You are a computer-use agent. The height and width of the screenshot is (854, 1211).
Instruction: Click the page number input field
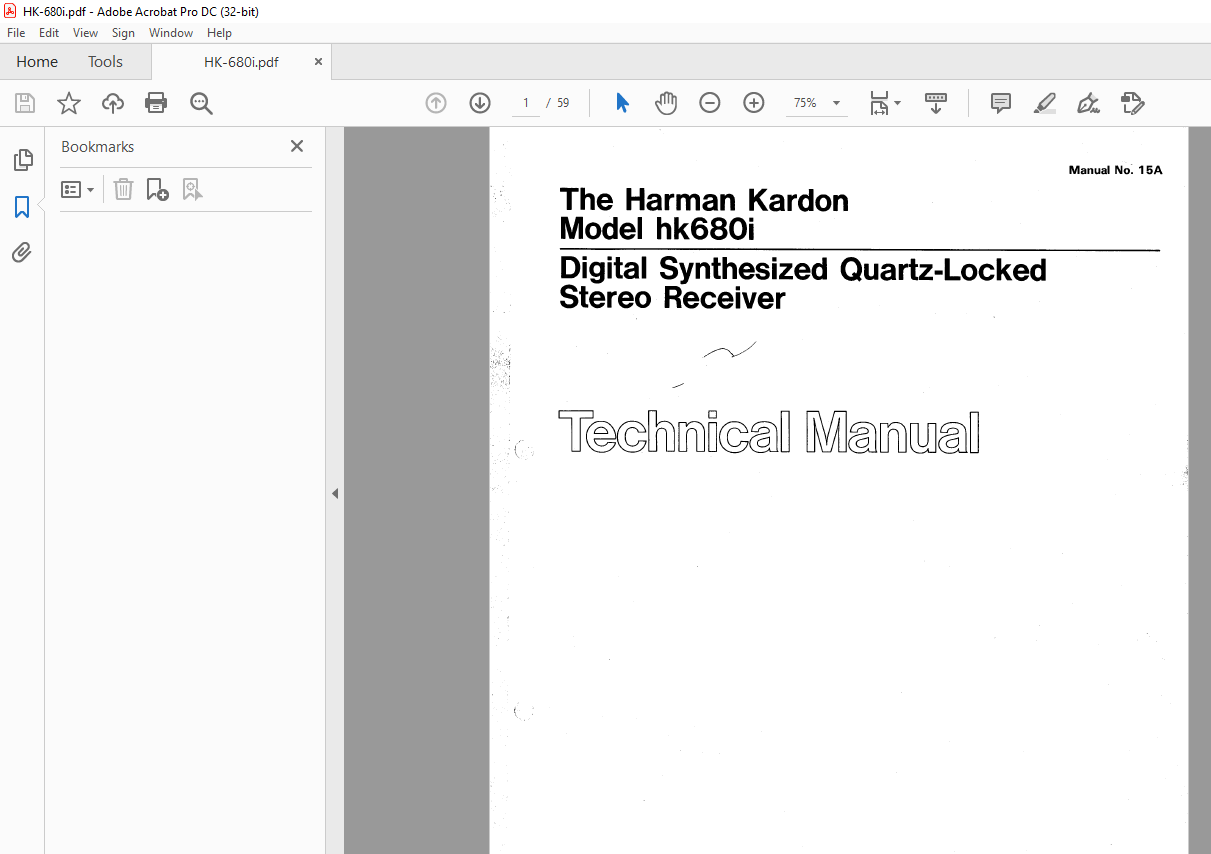pos(525,103)
